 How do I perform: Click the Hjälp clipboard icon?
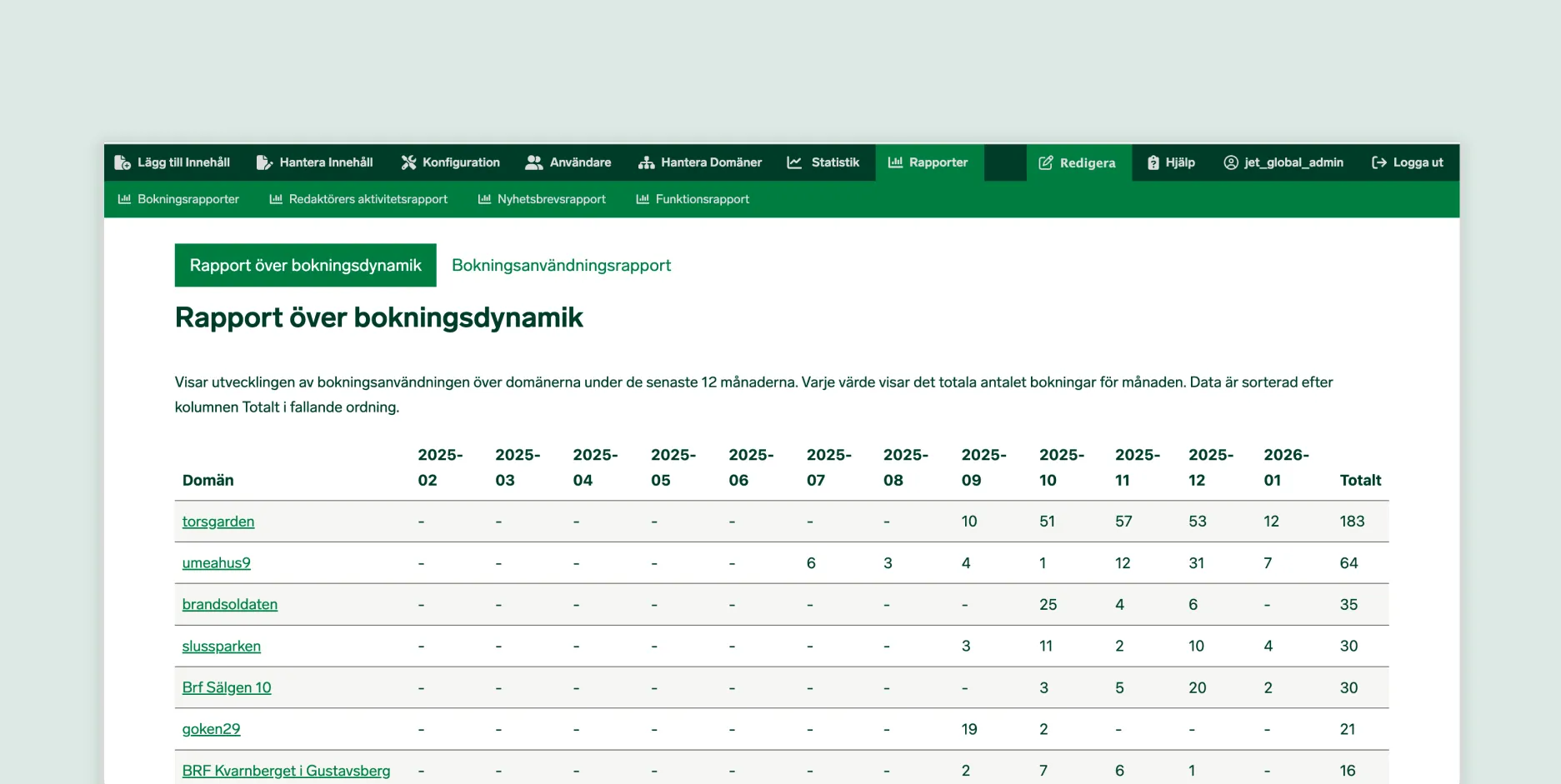click(x=1153, y=162)
